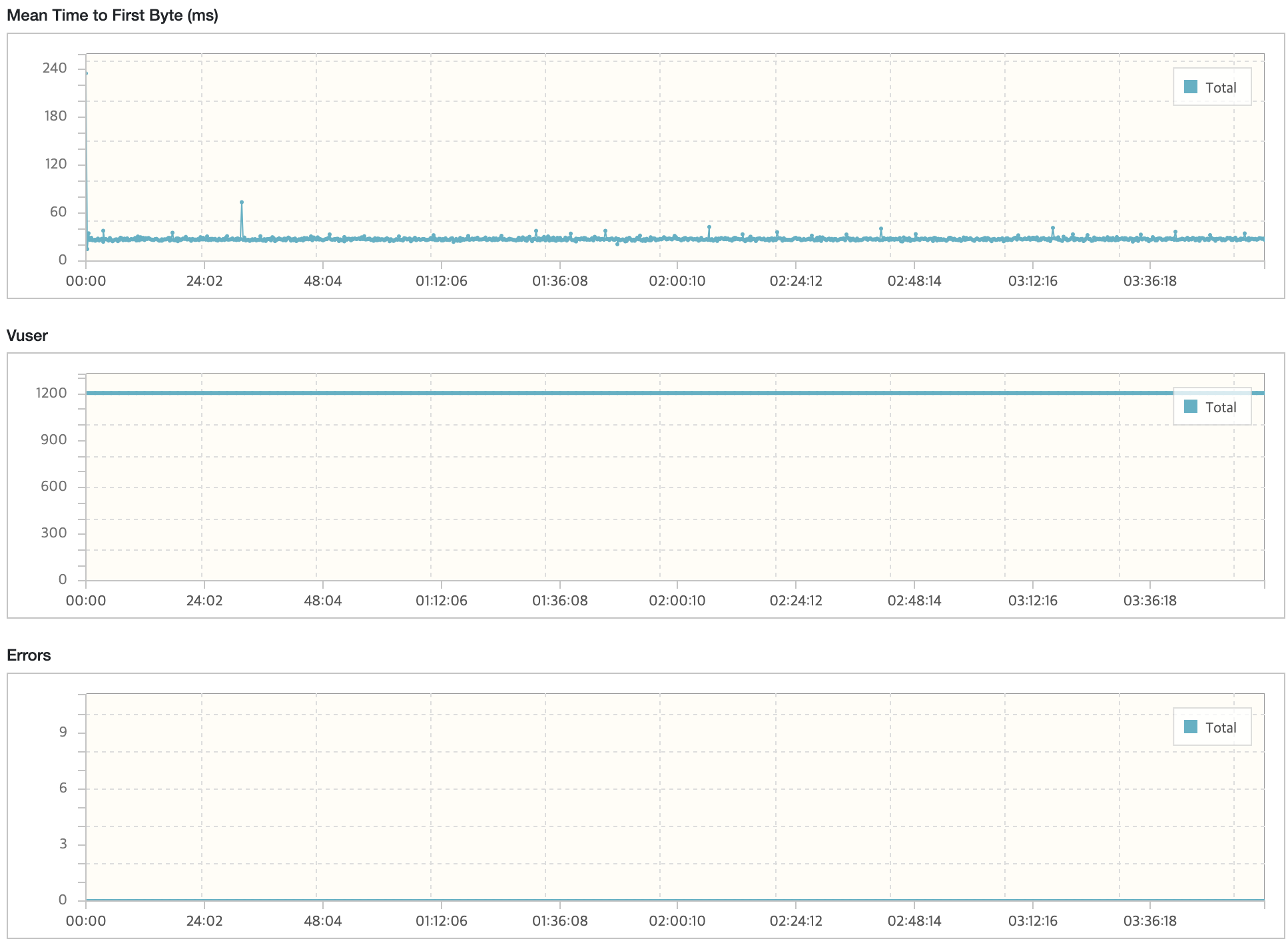Screen dimensions: 1288x943
Task: Click 01:36:08 label under Mean Time chart
Action: pyautogui.click(x=560, y=281)
